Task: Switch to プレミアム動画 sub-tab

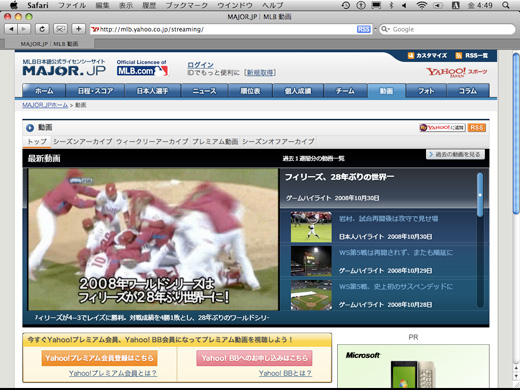Action: (215, 141)
